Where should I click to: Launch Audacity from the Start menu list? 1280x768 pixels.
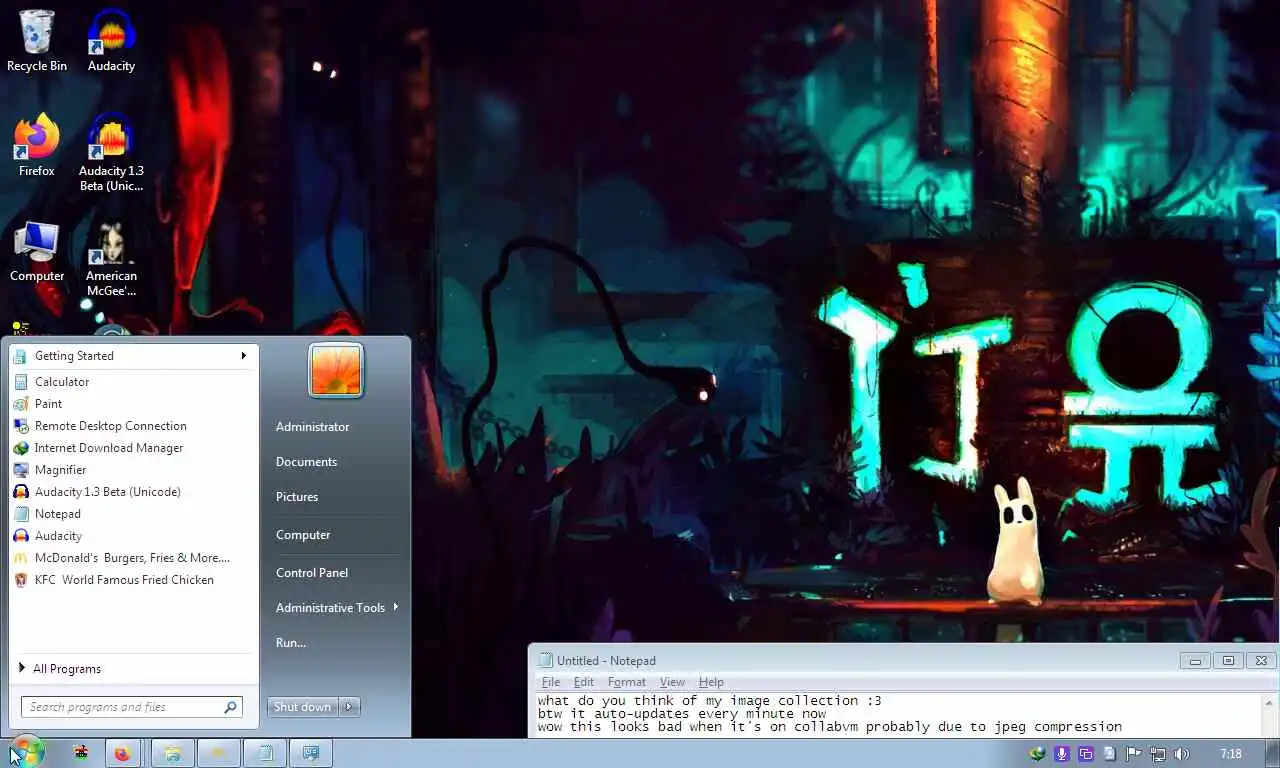(x=134, y=536)
